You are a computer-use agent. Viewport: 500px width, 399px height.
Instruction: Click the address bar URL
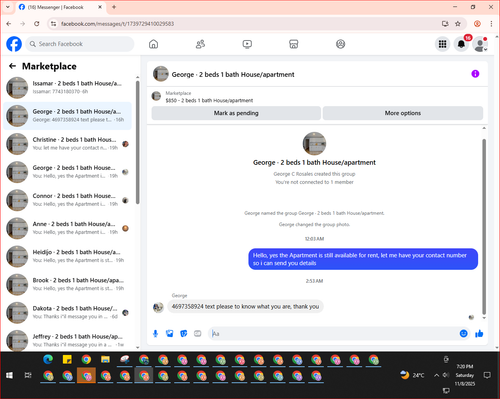coord(117,24)
